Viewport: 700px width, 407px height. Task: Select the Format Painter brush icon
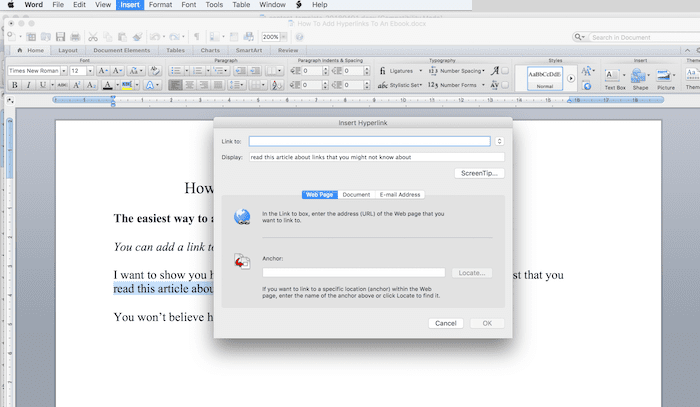138,37
